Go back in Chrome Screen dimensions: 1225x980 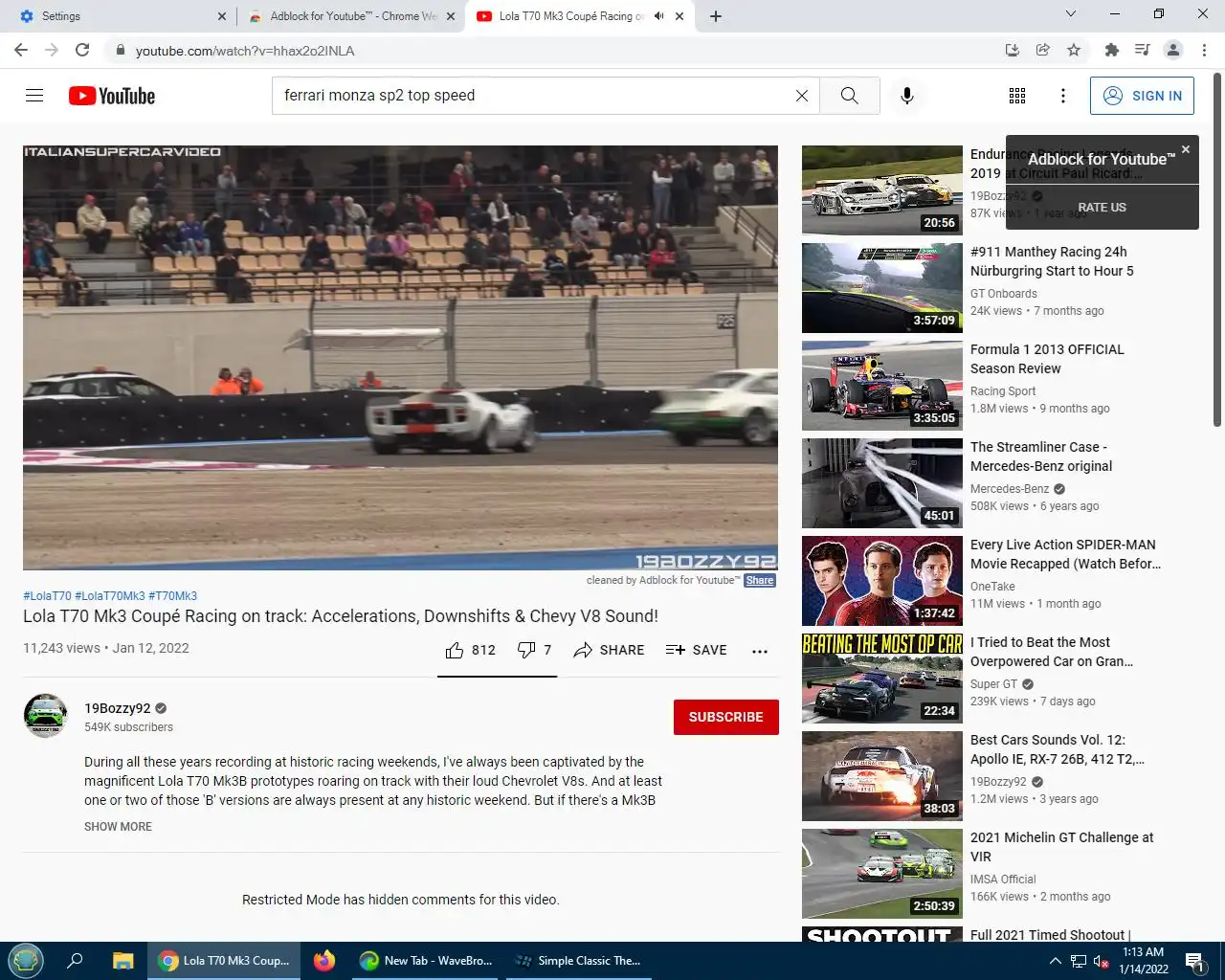click(x=21, y=50)
